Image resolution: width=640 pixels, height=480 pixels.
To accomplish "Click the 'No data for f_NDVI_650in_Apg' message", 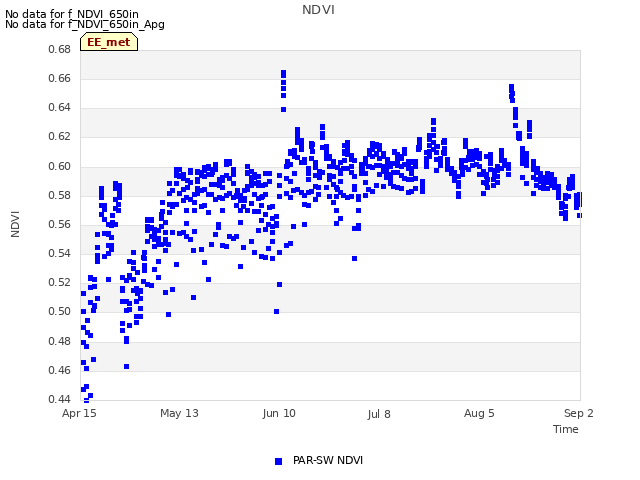I will tap(85, 24).
